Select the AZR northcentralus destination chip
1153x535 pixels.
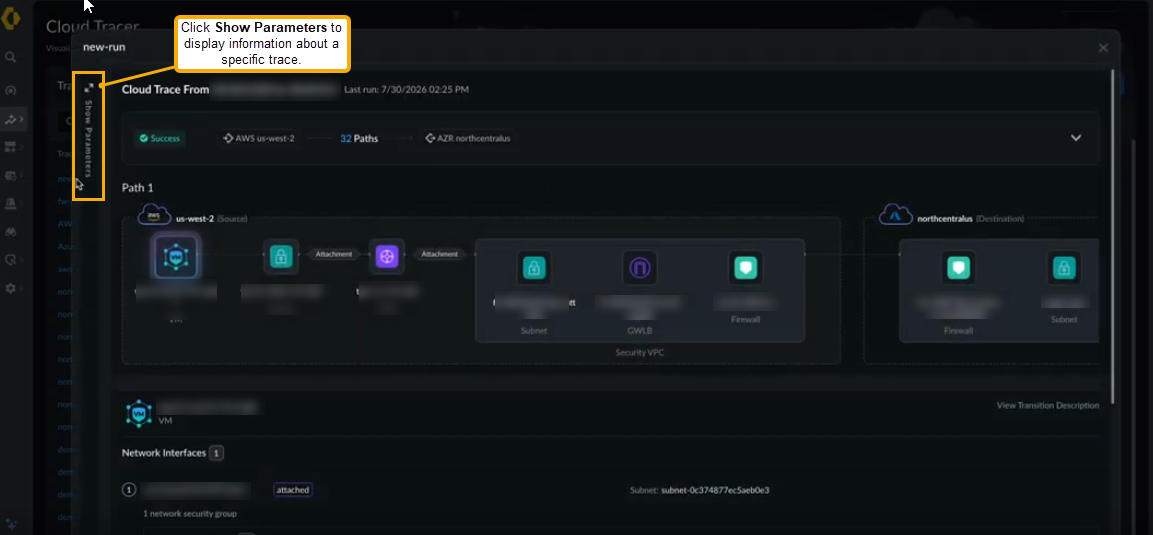point(468,138)
